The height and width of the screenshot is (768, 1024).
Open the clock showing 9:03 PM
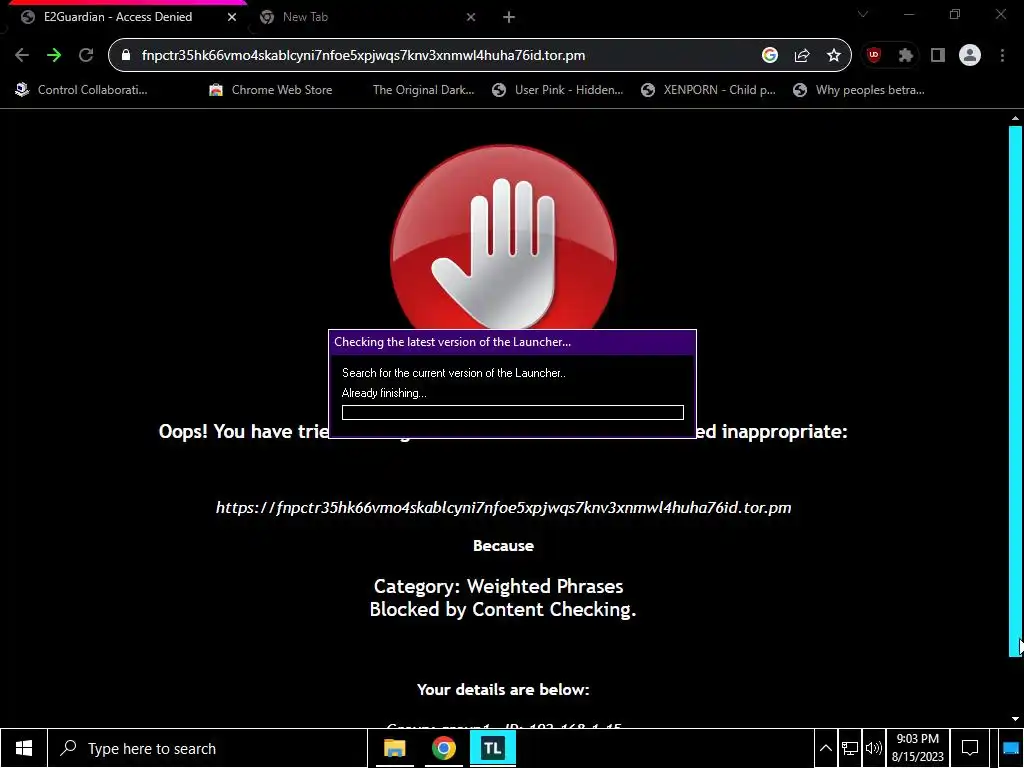(x=918, y=748)
